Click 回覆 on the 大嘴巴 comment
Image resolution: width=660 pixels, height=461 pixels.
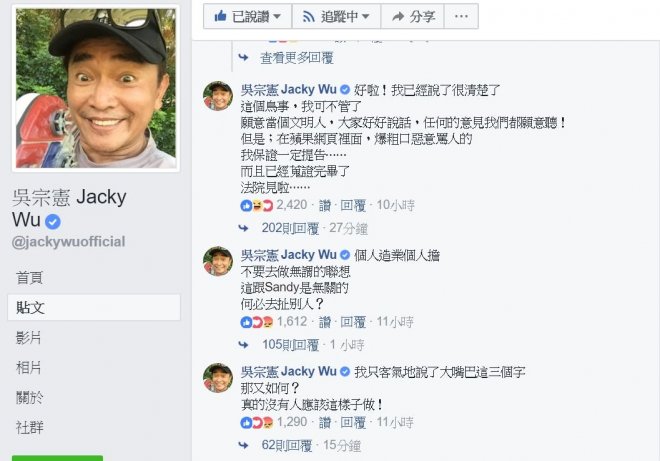pos(353,422)
